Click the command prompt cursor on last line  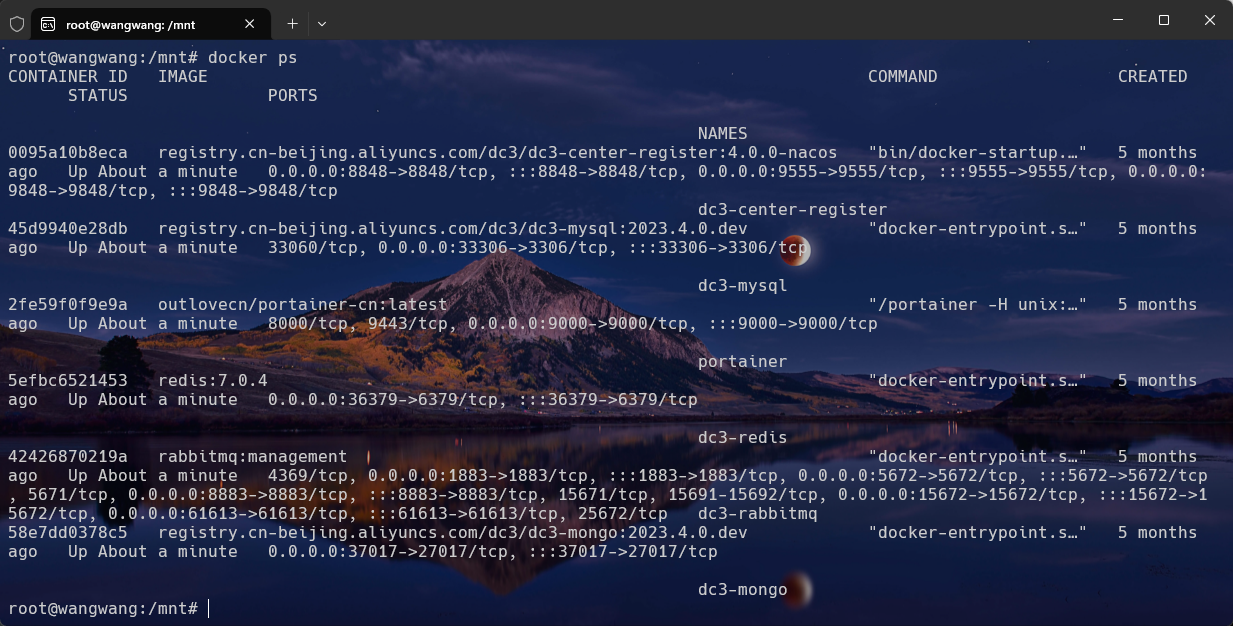point(209,608)
